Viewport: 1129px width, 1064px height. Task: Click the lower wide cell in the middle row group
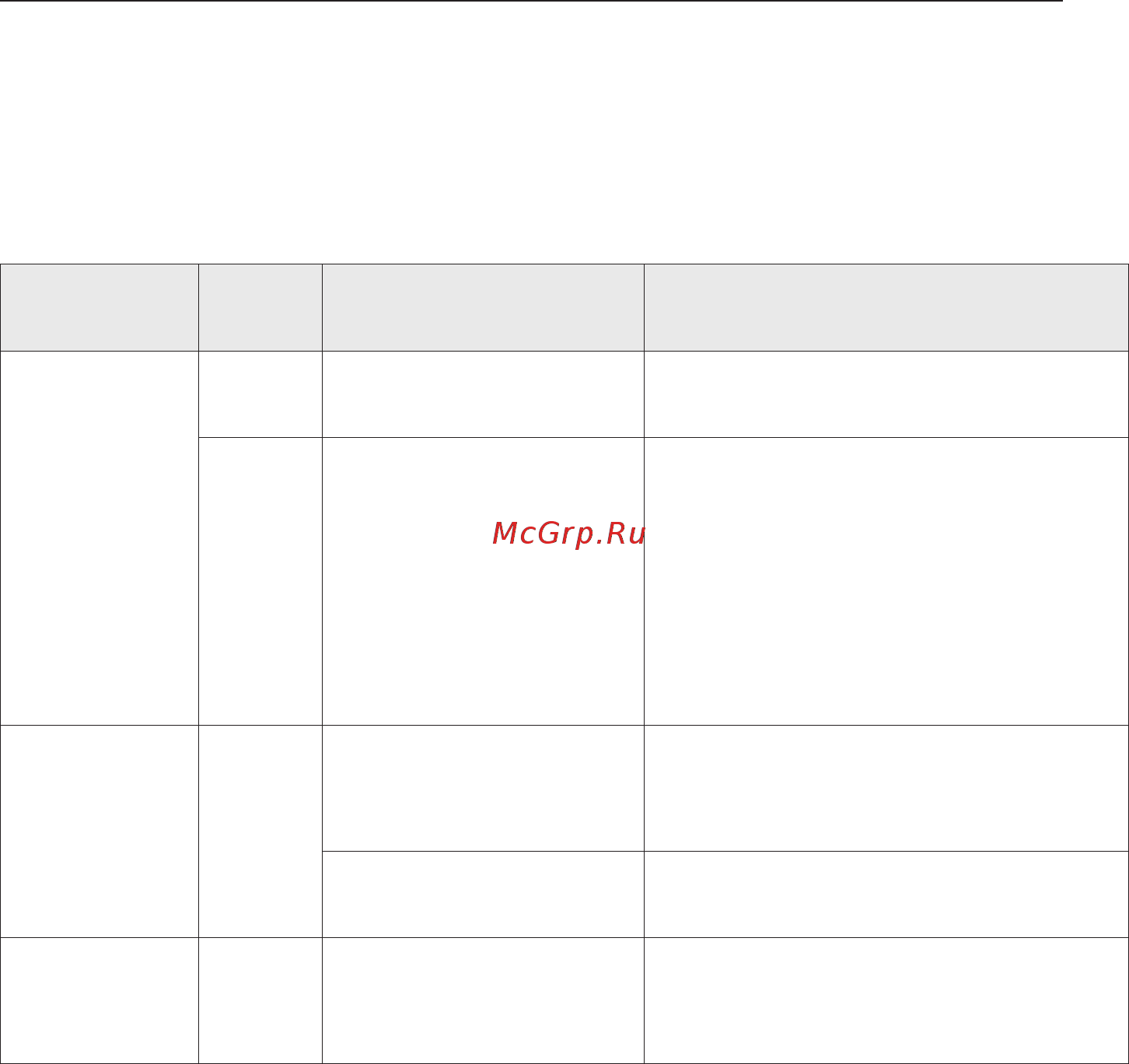pyautogui.click(x=886, y=894)
